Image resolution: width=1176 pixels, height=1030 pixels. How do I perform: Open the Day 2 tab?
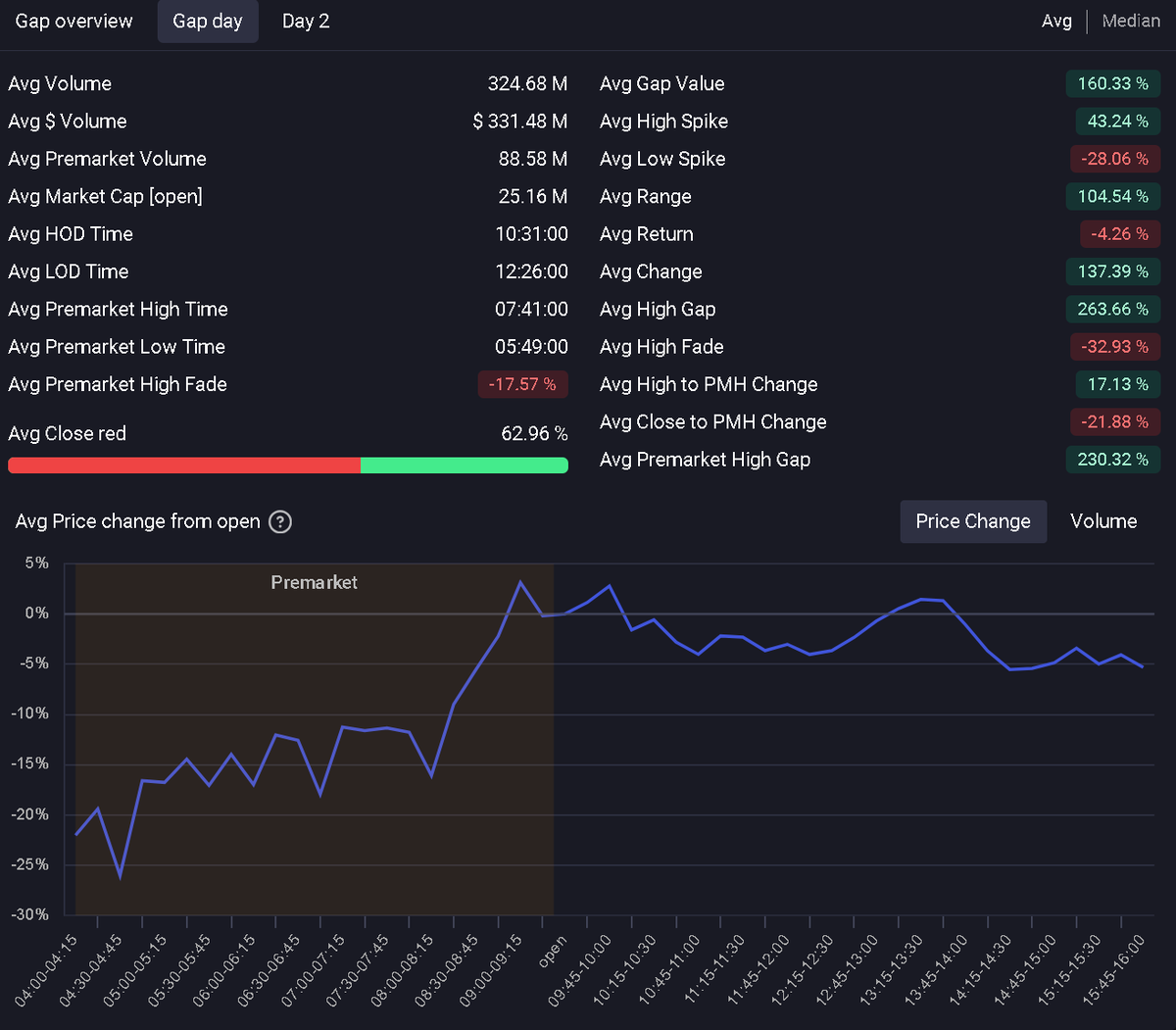[306, 21]
